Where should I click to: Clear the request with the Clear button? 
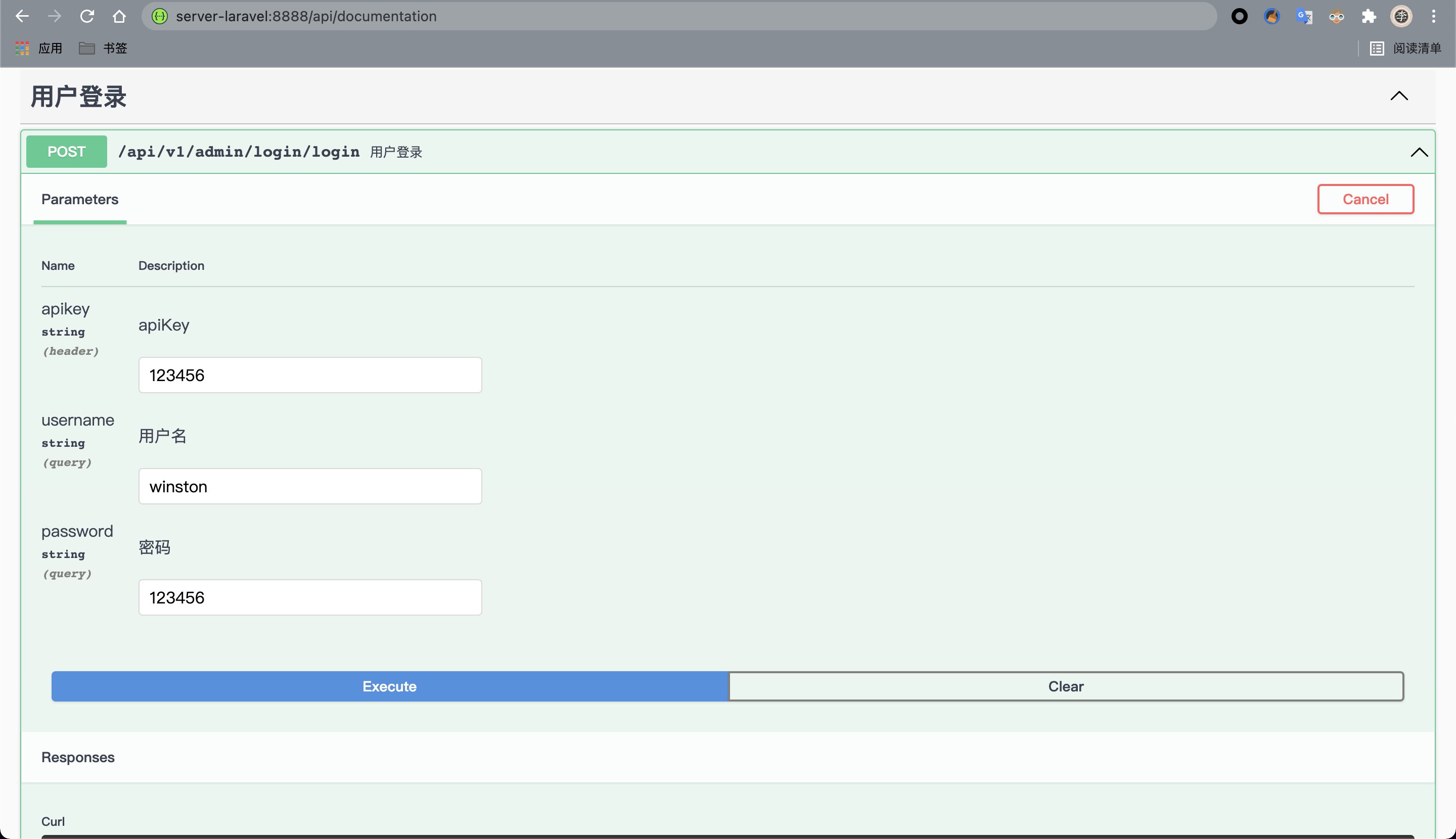(1066, 686)
